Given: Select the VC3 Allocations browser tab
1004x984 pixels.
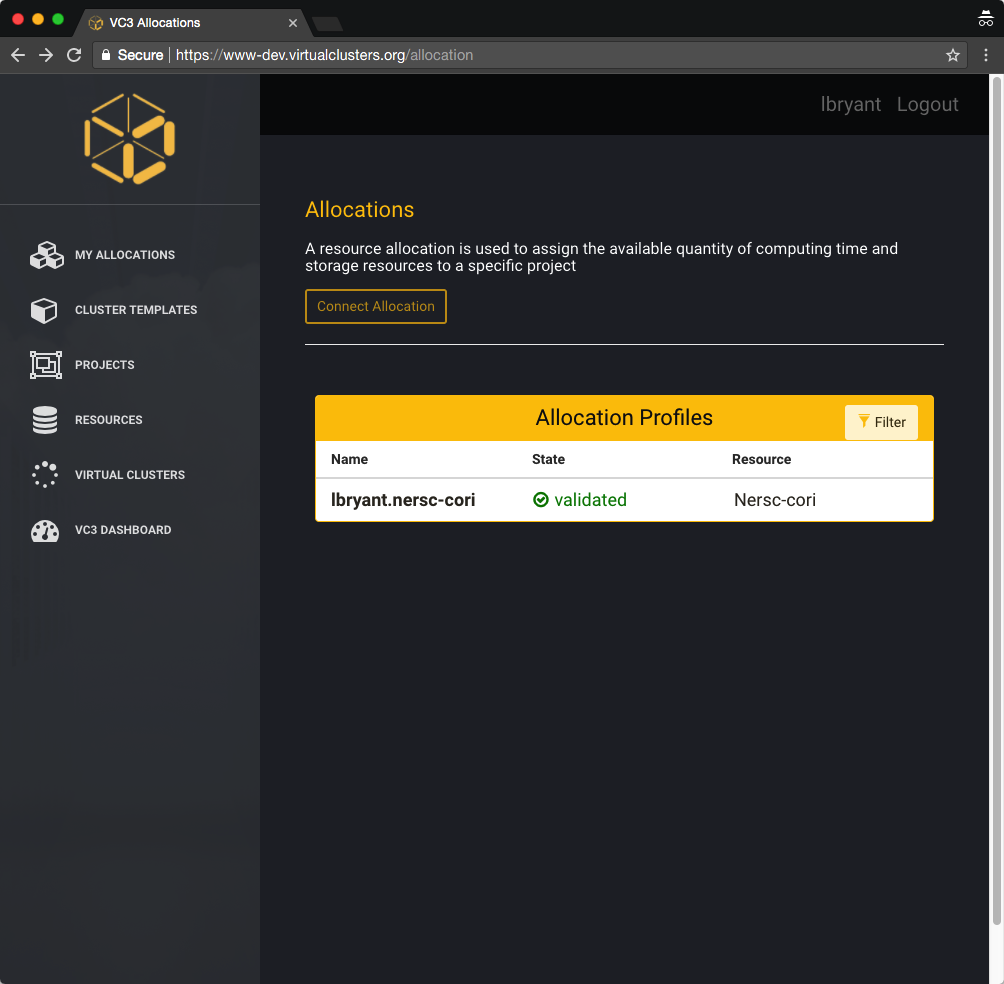Looking at the screenshot, I should pyautogui.click(x=192, y=22).
